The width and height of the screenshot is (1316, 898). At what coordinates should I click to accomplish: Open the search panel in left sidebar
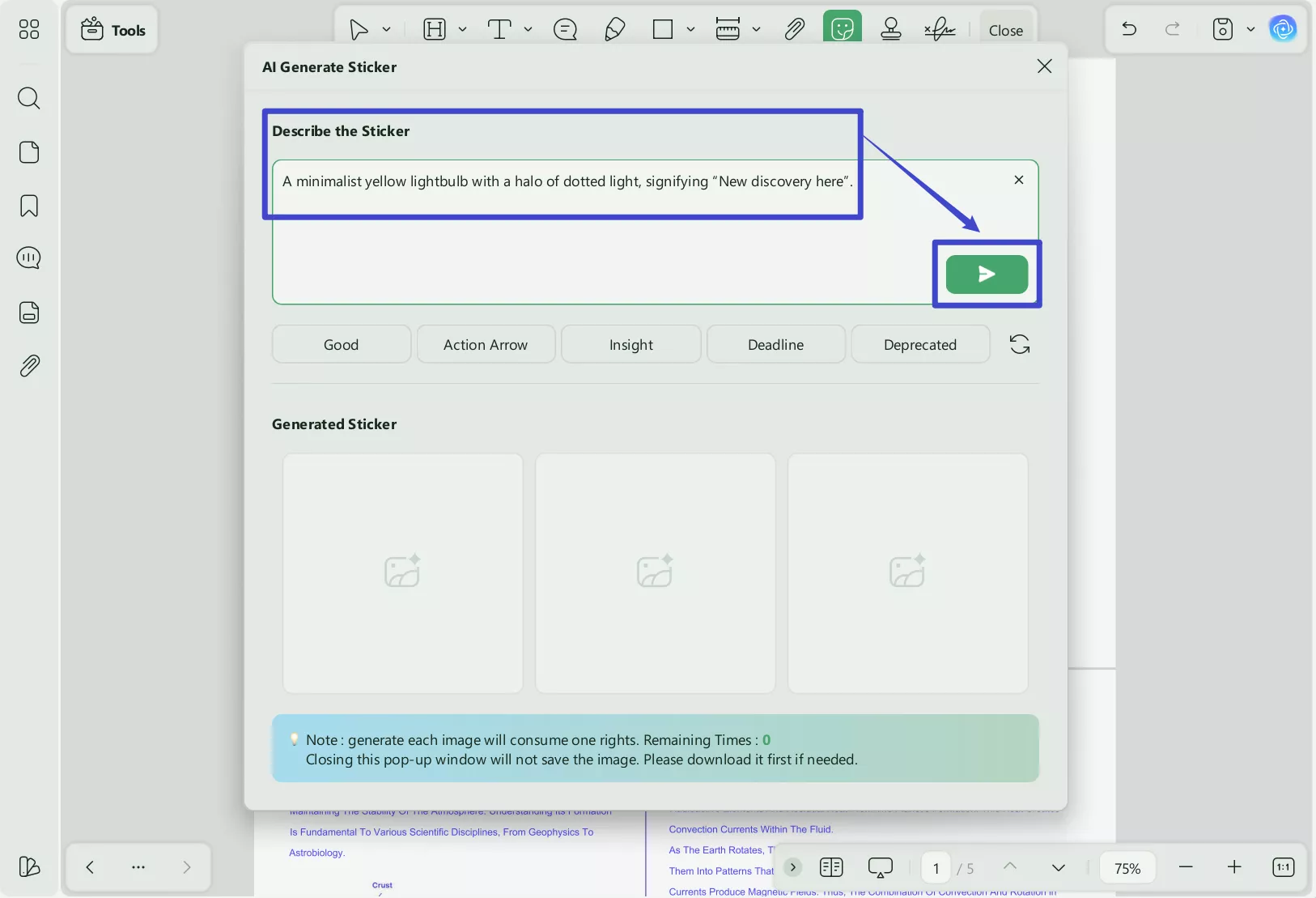pyautogui.click(x=29, y=98)
